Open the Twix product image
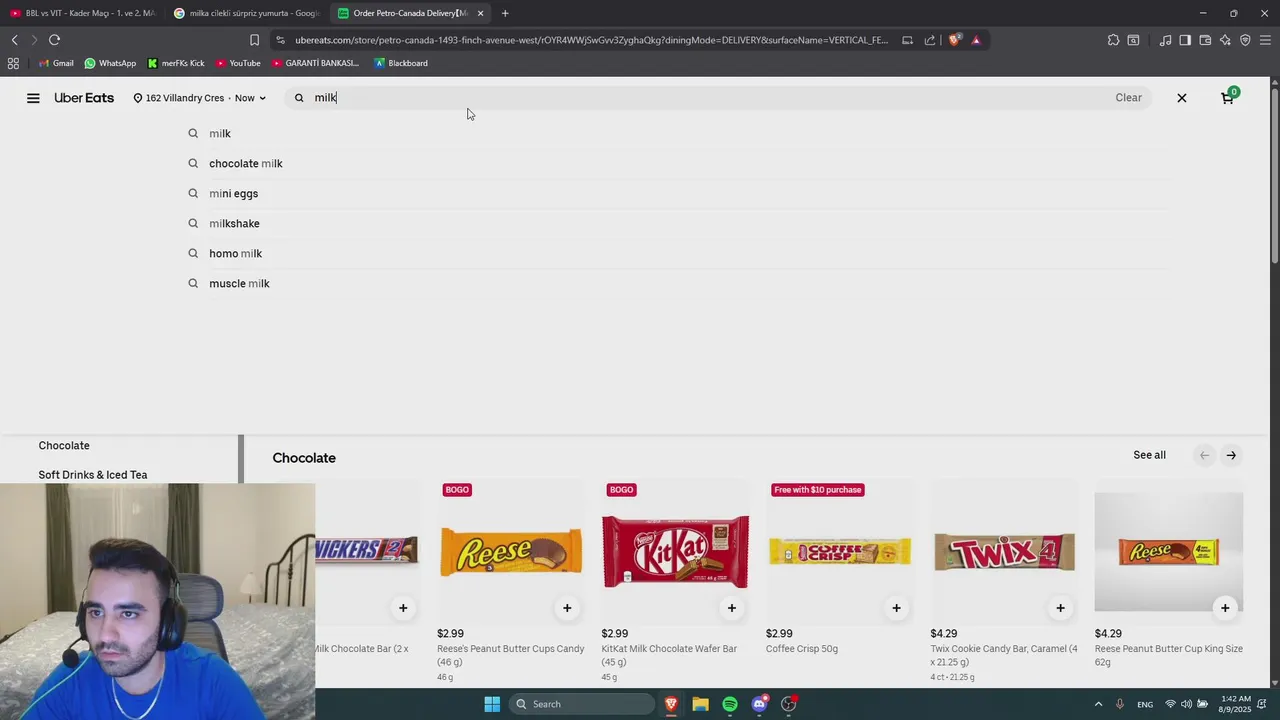The image size is (1280, 720). [1004, 552]
